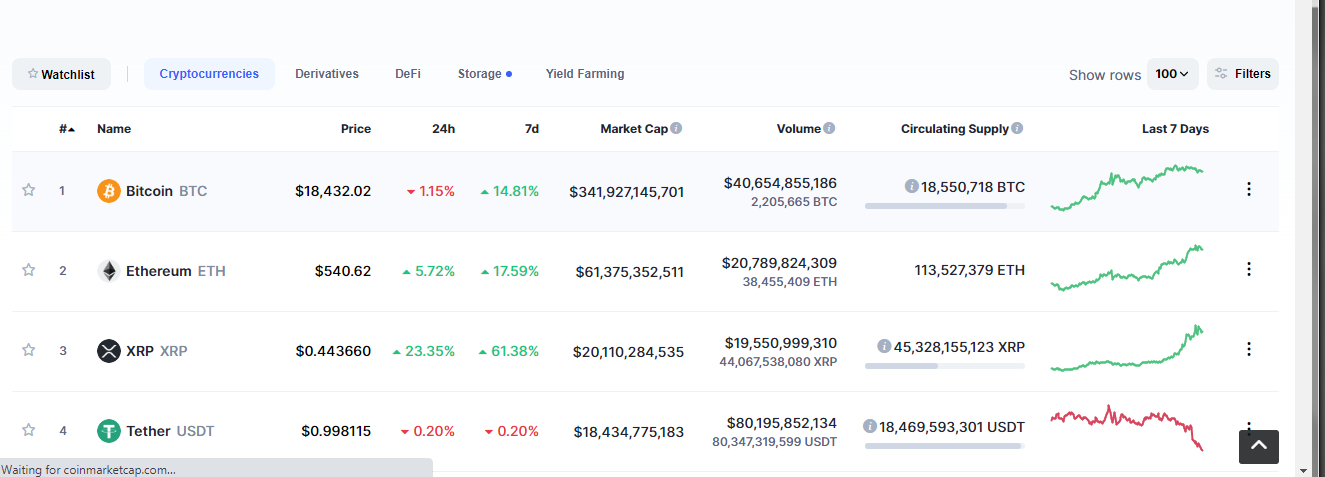
Task: Click Ethereum price $540.62
Action: (x=343, y=271)
